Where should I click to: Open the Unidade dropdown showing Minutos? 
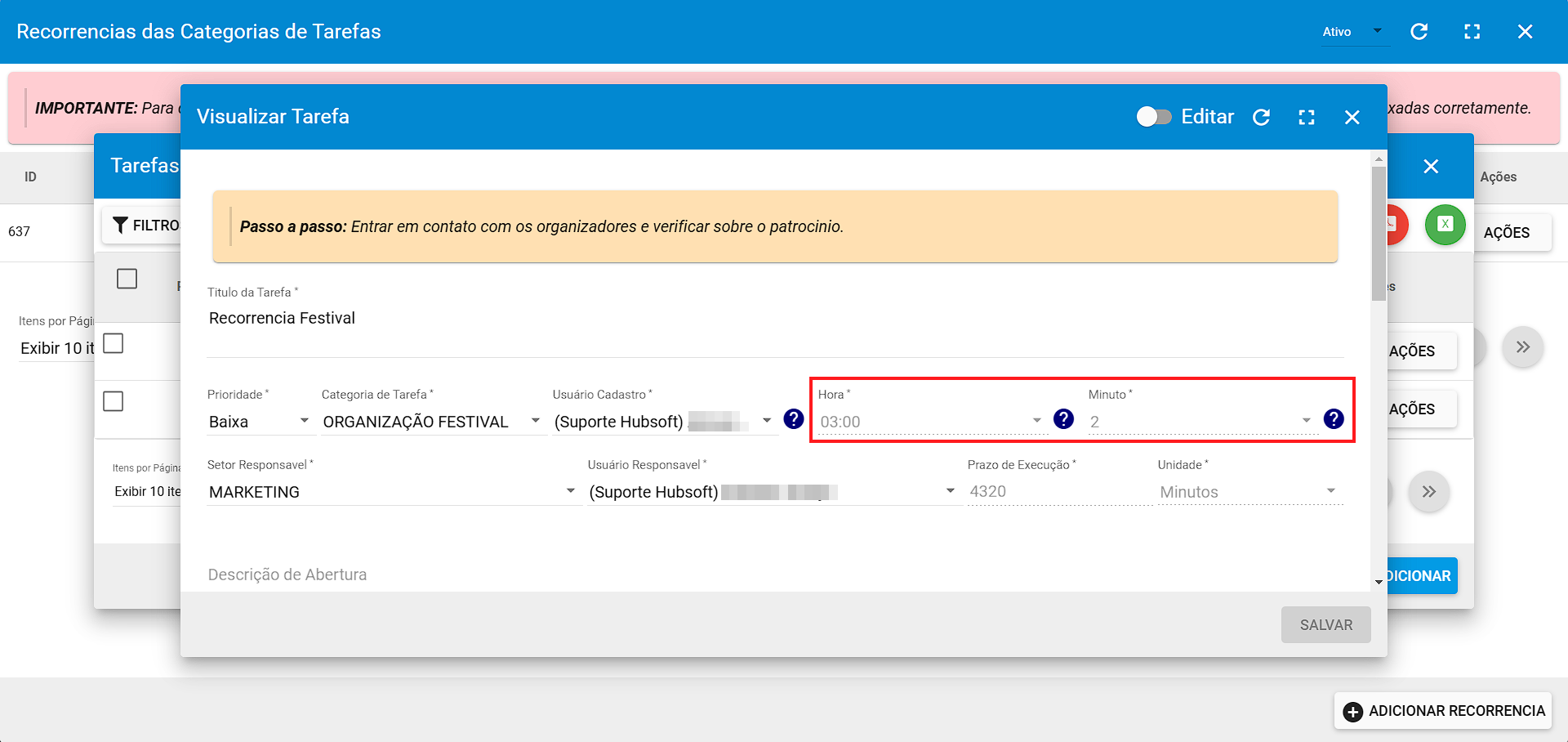click(1249, 492)
